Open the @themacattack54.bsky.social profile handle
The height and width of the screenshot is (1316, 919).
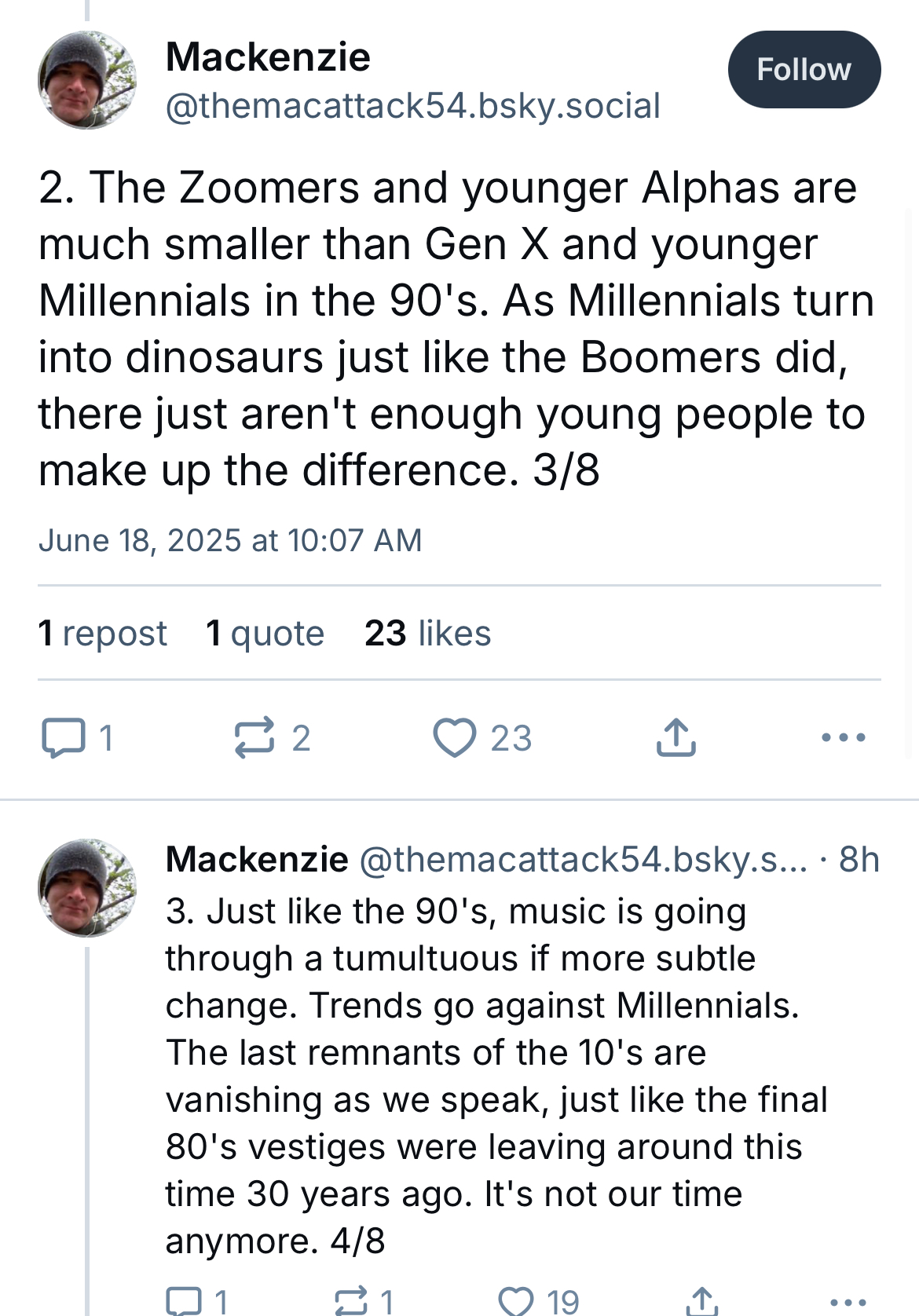413,106
